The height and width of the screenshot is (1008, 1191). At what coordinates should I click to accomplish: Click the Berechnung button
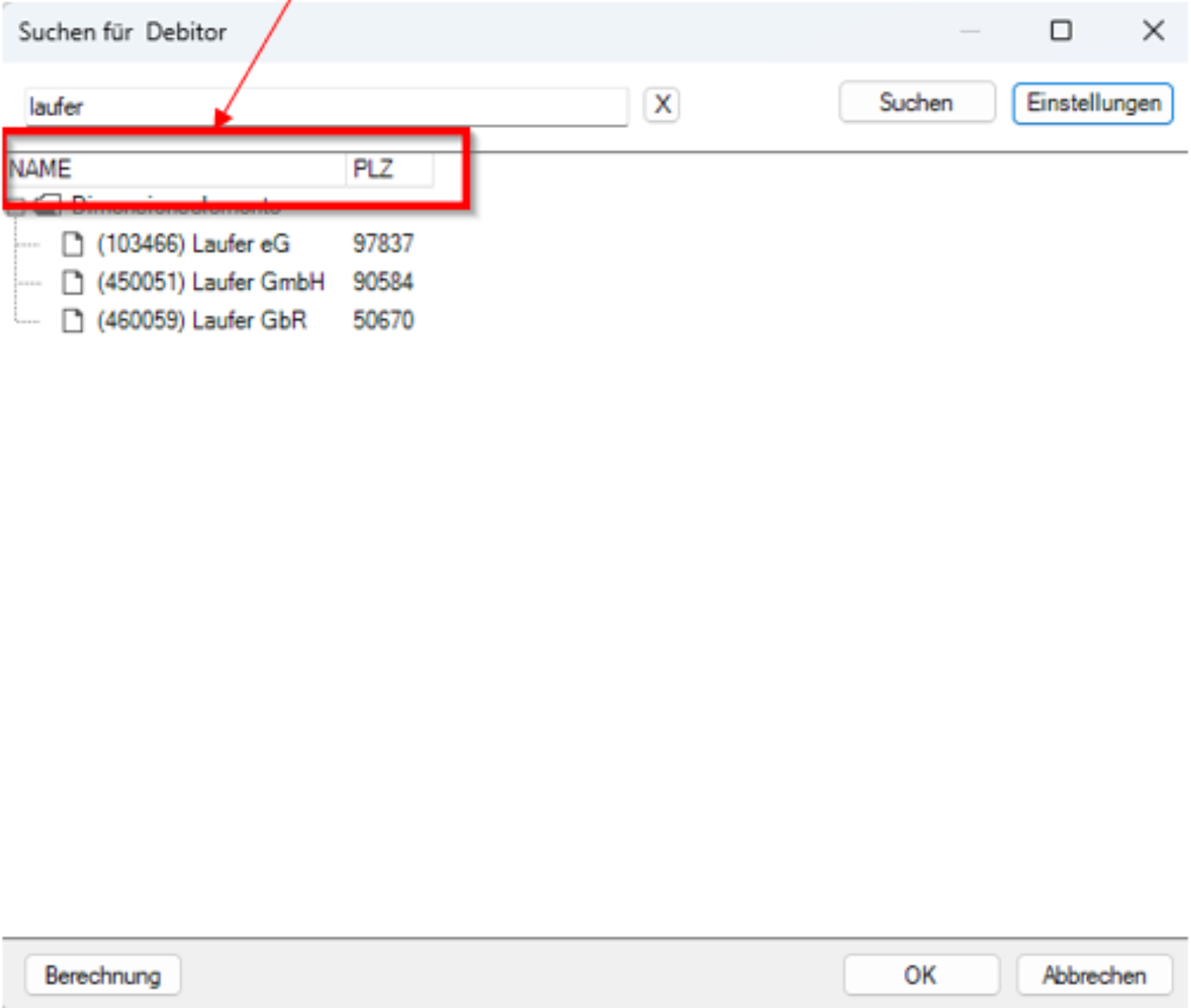pos(103,975)
